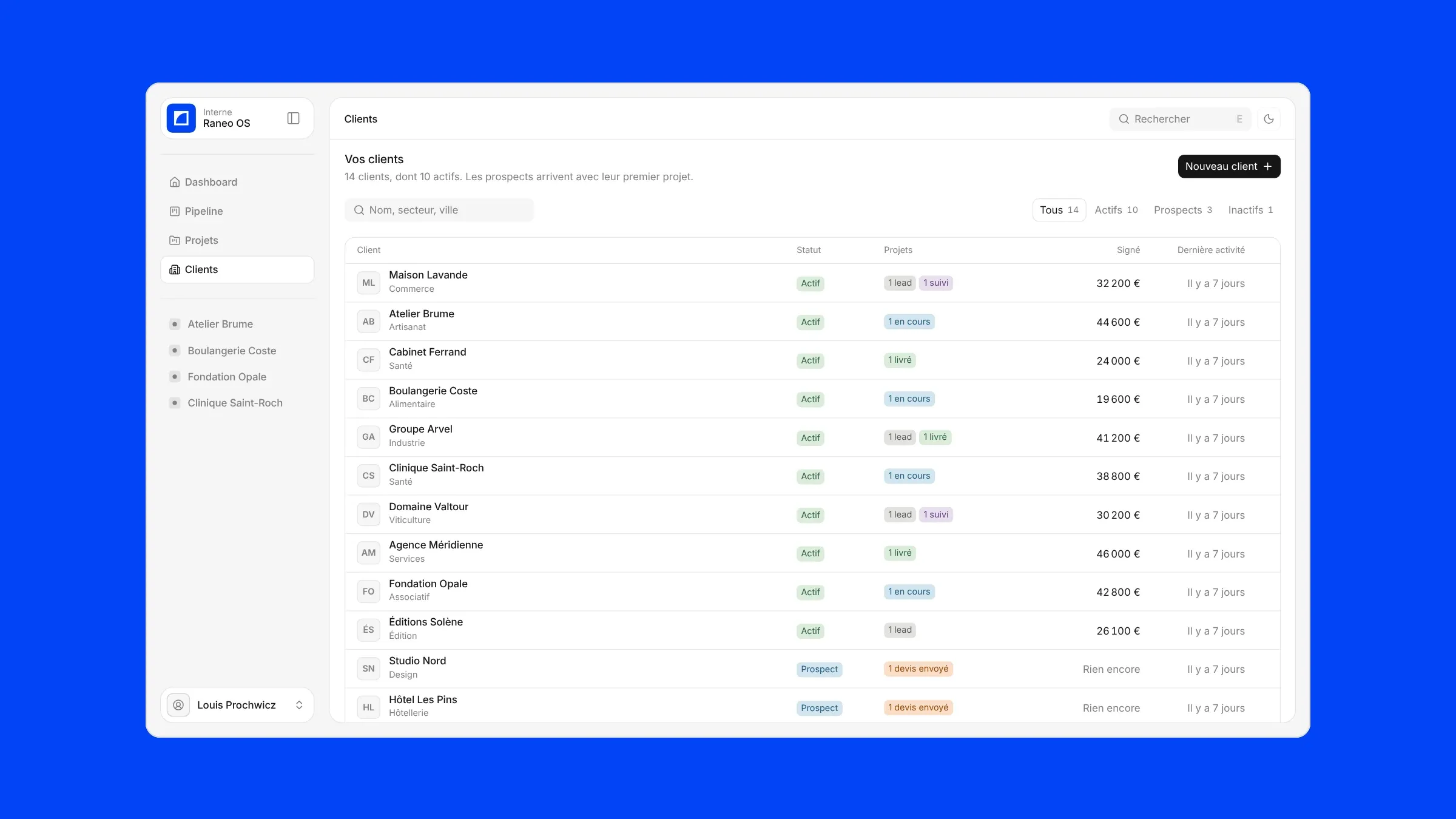This screenshot has width=1456, height=819.
Task: Click the 1 en cours badge for Clinique Saint-Roch
Action: (909, 476)
